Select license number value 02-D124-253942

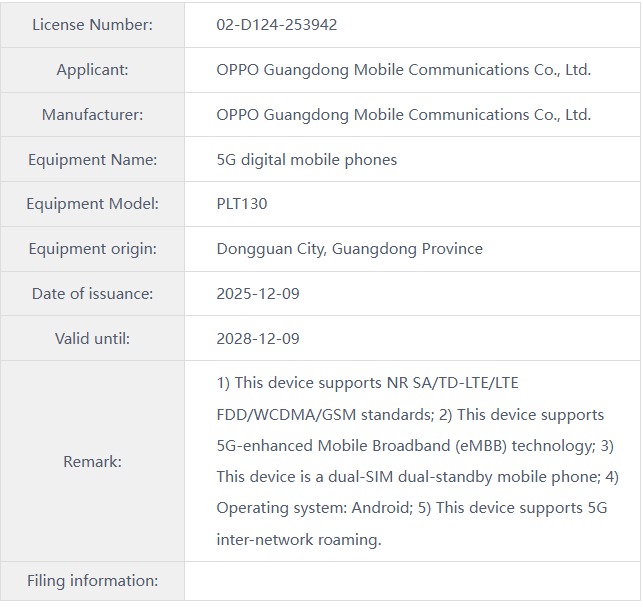[277, 25]
